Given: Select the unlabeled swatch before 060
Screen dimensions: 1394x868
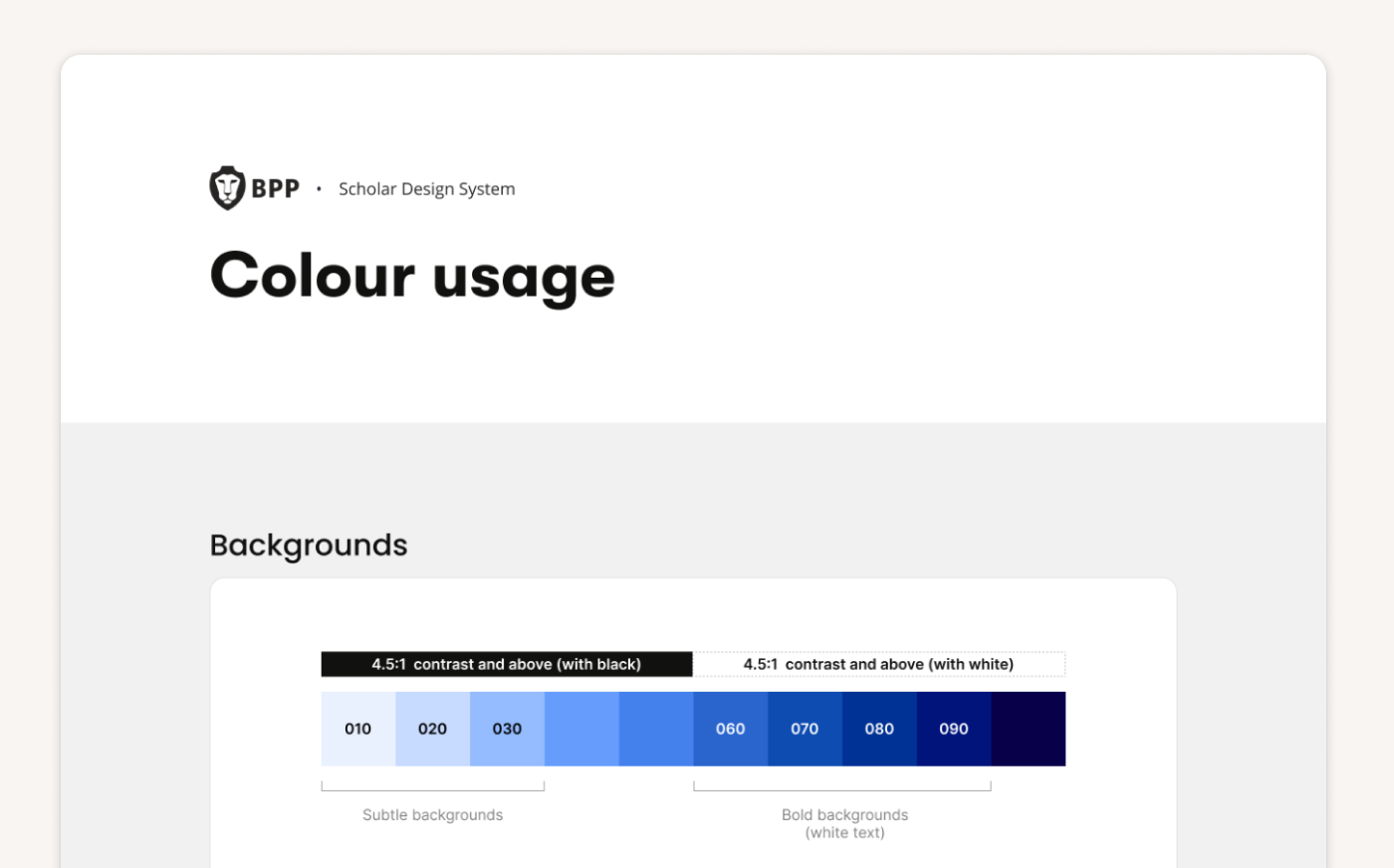Looking at the screenshot, I should [x=656, y=729].
